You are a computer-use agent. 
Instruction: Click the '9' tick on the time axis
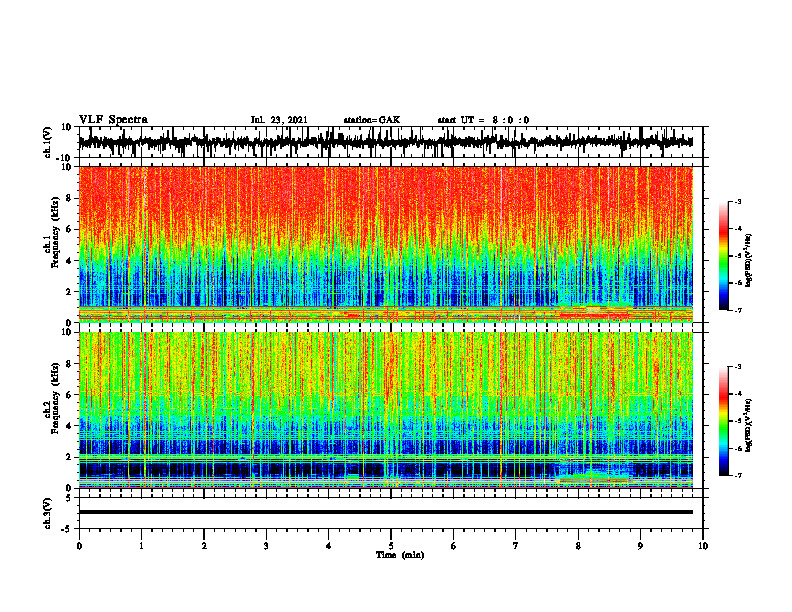(640, 546)
